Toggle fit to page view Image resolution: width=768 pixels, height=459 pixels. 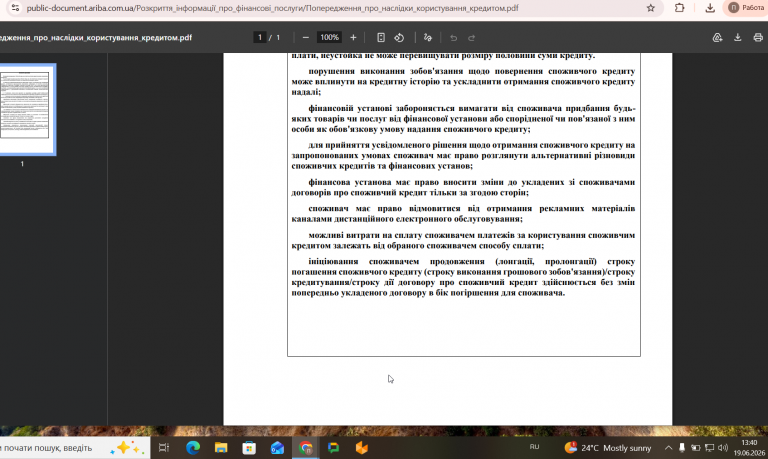[x=381, y=37]
